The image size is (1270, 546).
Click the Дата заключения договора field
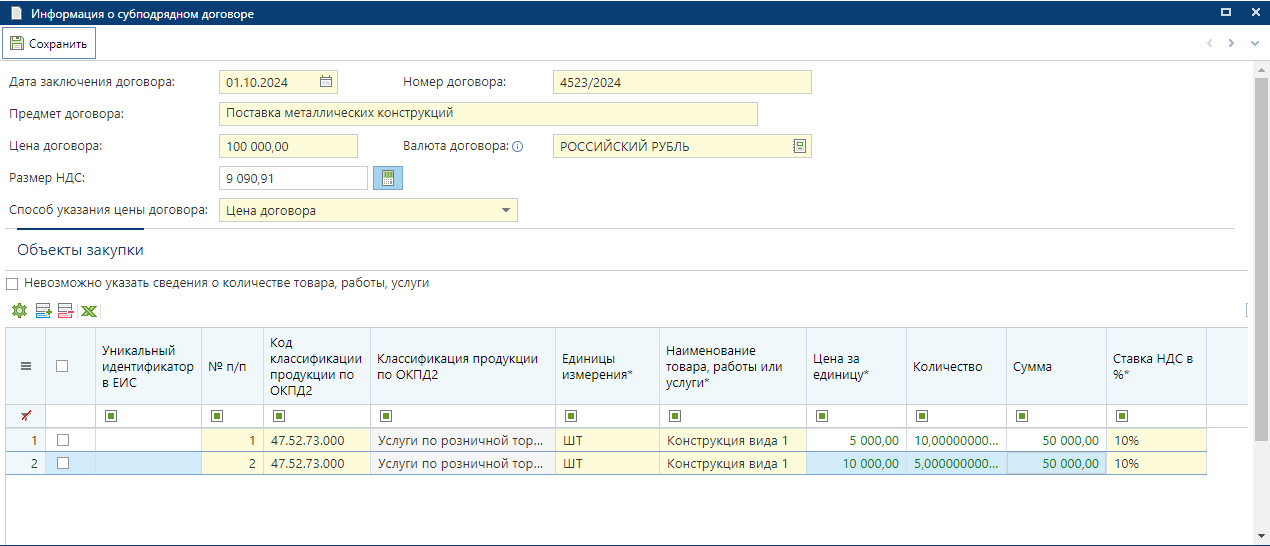[278, 82]
